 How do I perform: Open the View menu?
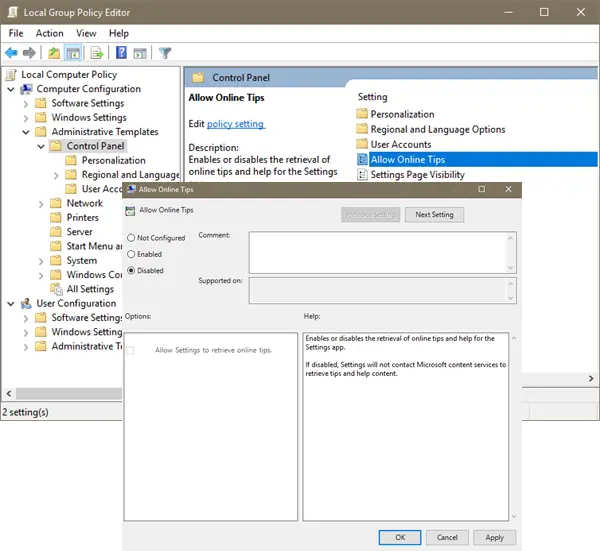coord(86,33)
